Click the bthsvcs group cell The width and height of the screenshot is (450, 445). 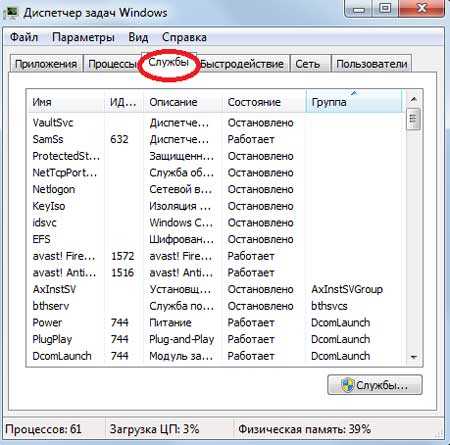329,306
